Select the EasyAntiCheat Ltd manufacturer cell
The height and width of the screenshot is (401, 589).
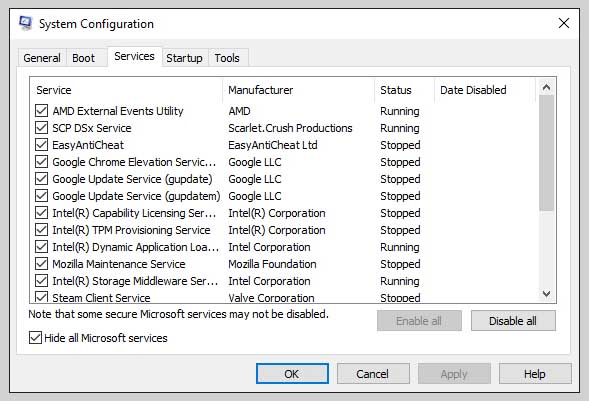point(273,145)
